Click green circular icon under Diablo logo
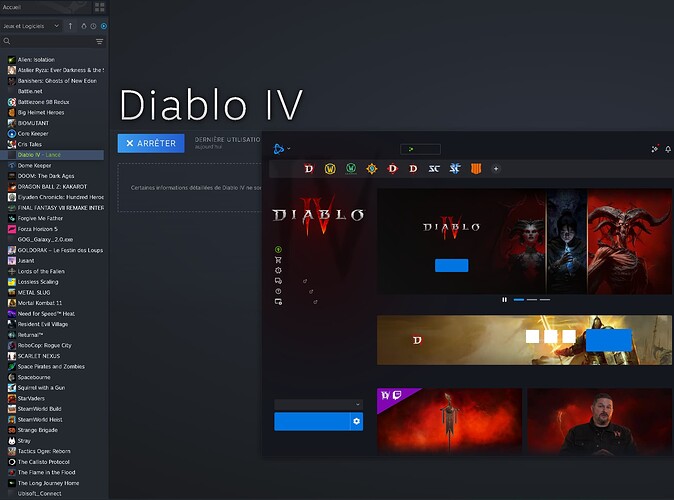674x500 pixels. (x=278, y=249)
